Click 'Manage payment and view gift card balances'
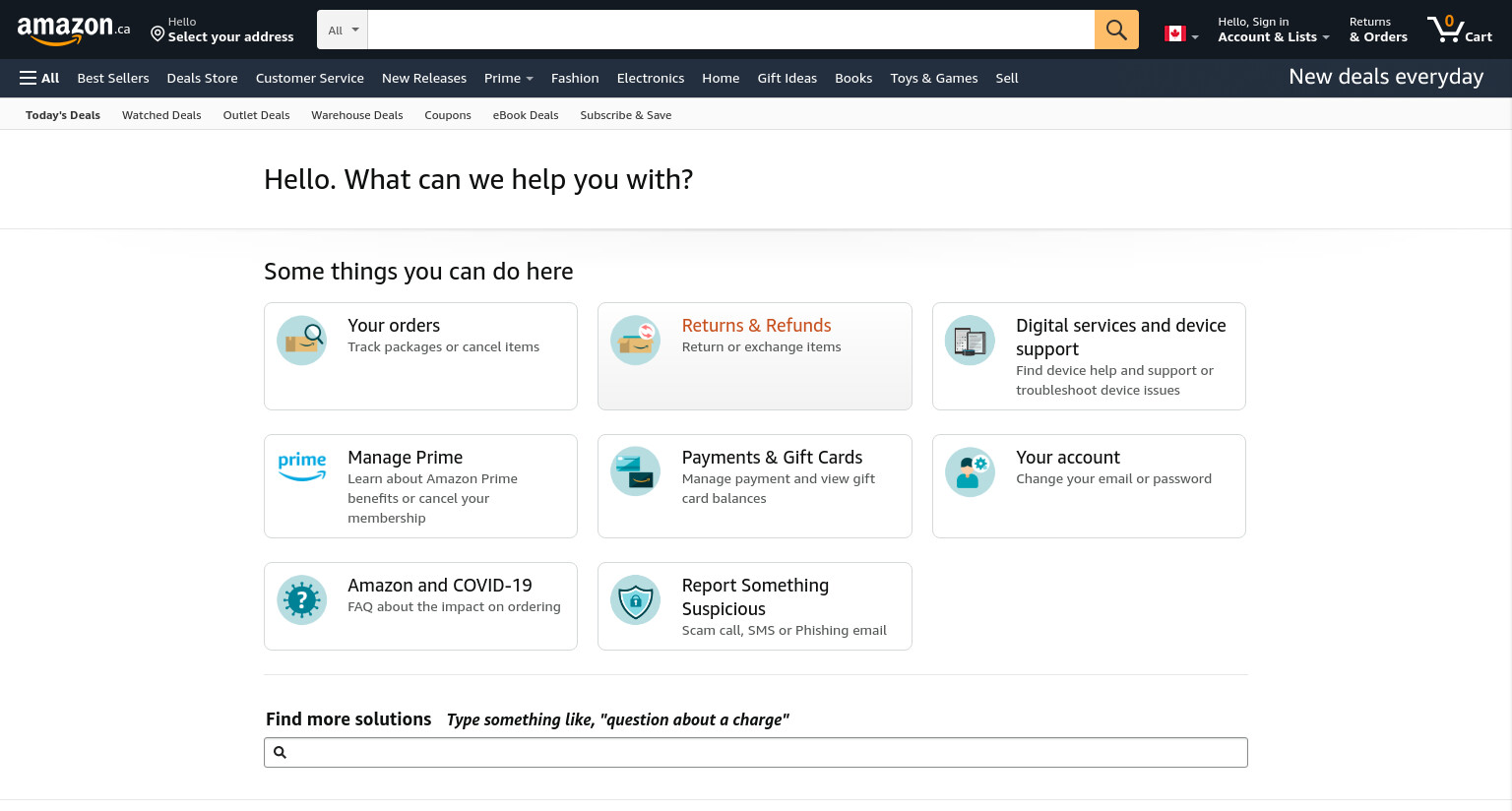Viewport: 1512px width, 811px height. pos(779,489)
